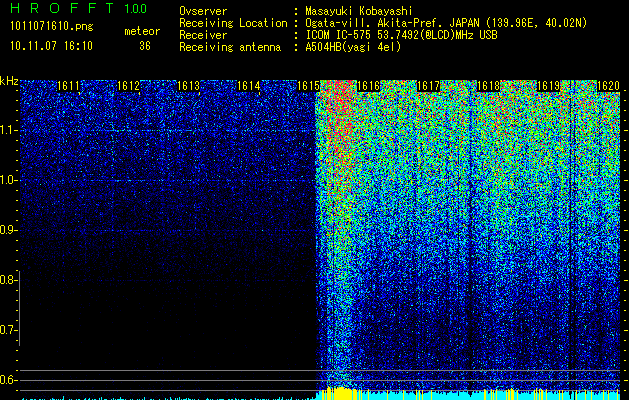Click the 1615 time marker
The width and height of the screenshot is (629, 400).
[x=308, y=86]
